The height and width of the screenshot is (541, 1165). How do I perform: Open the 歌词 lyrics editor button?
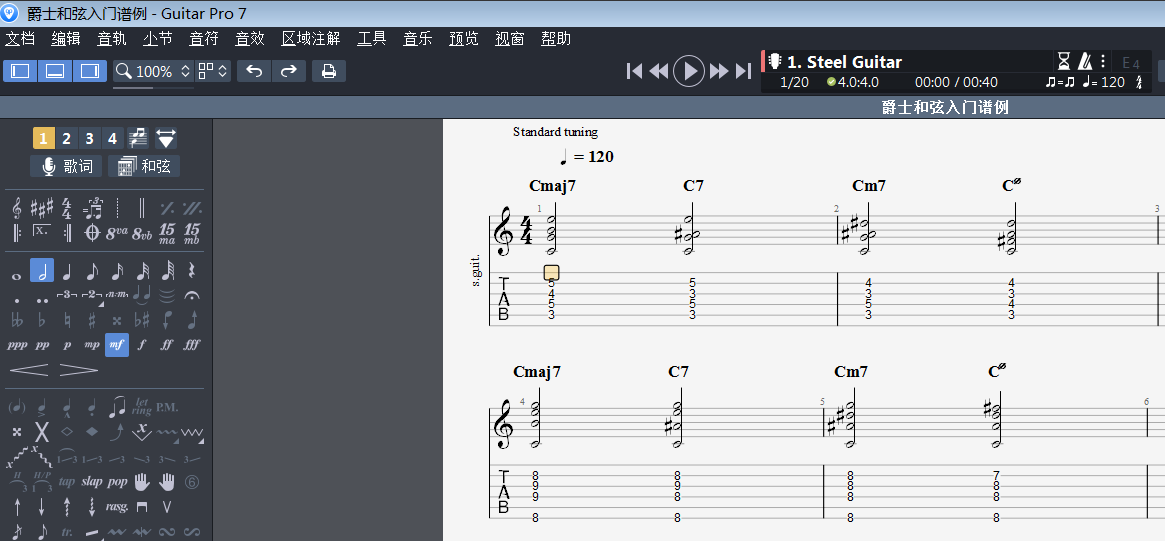(x=68, y=166)
